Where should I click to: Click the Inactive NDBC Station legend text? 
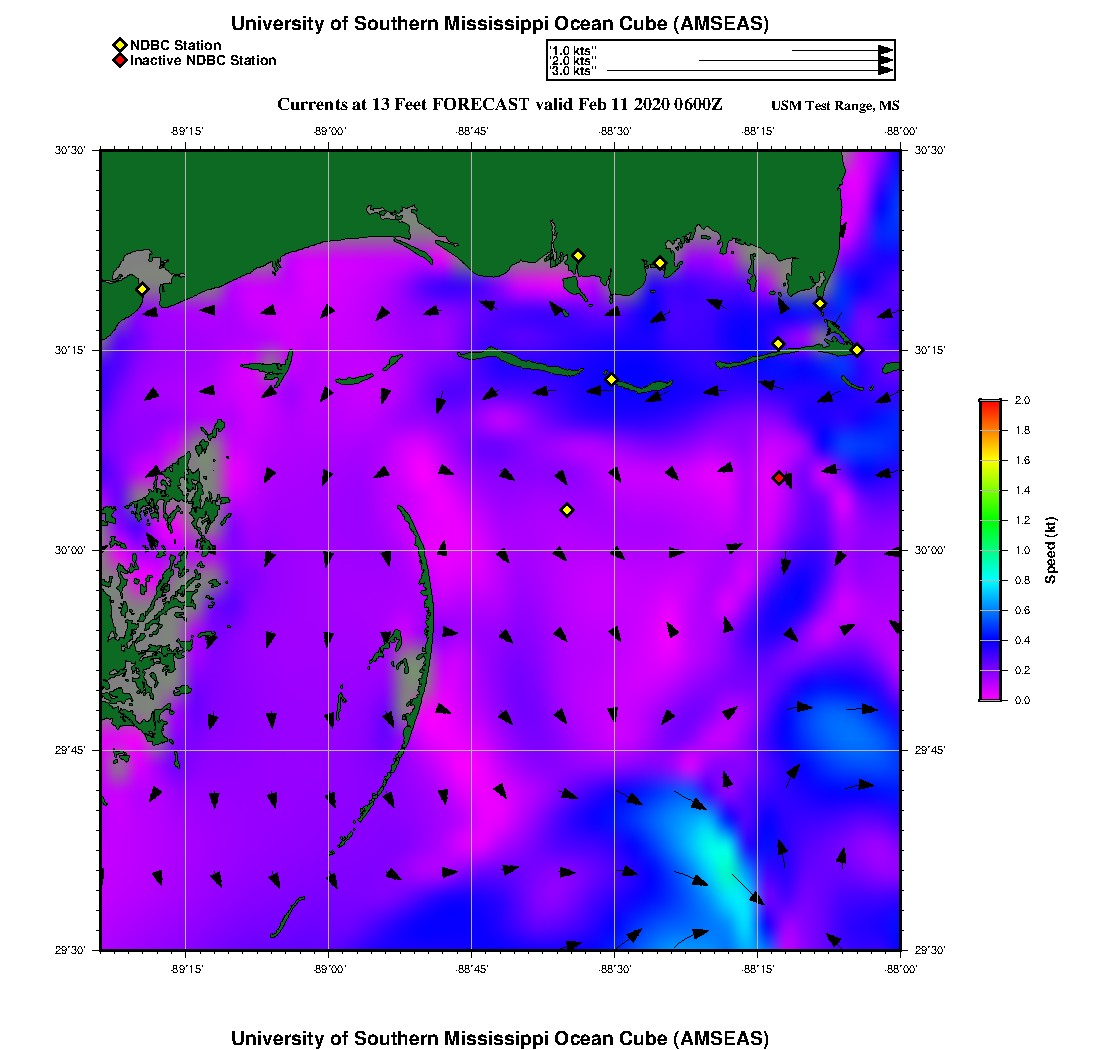pos(203,61)
